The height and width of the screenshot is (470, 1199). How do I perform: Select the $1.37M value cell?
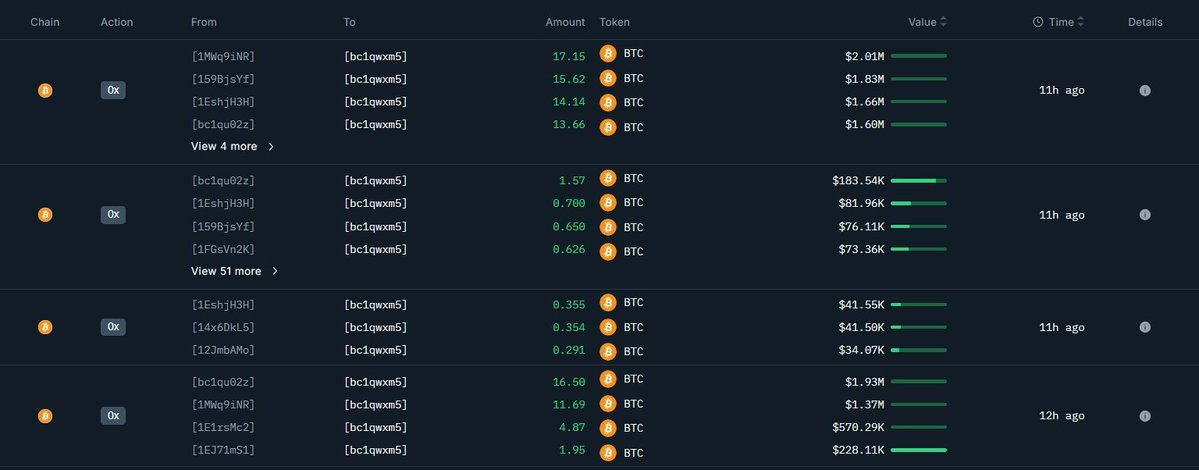coord(865,405)
